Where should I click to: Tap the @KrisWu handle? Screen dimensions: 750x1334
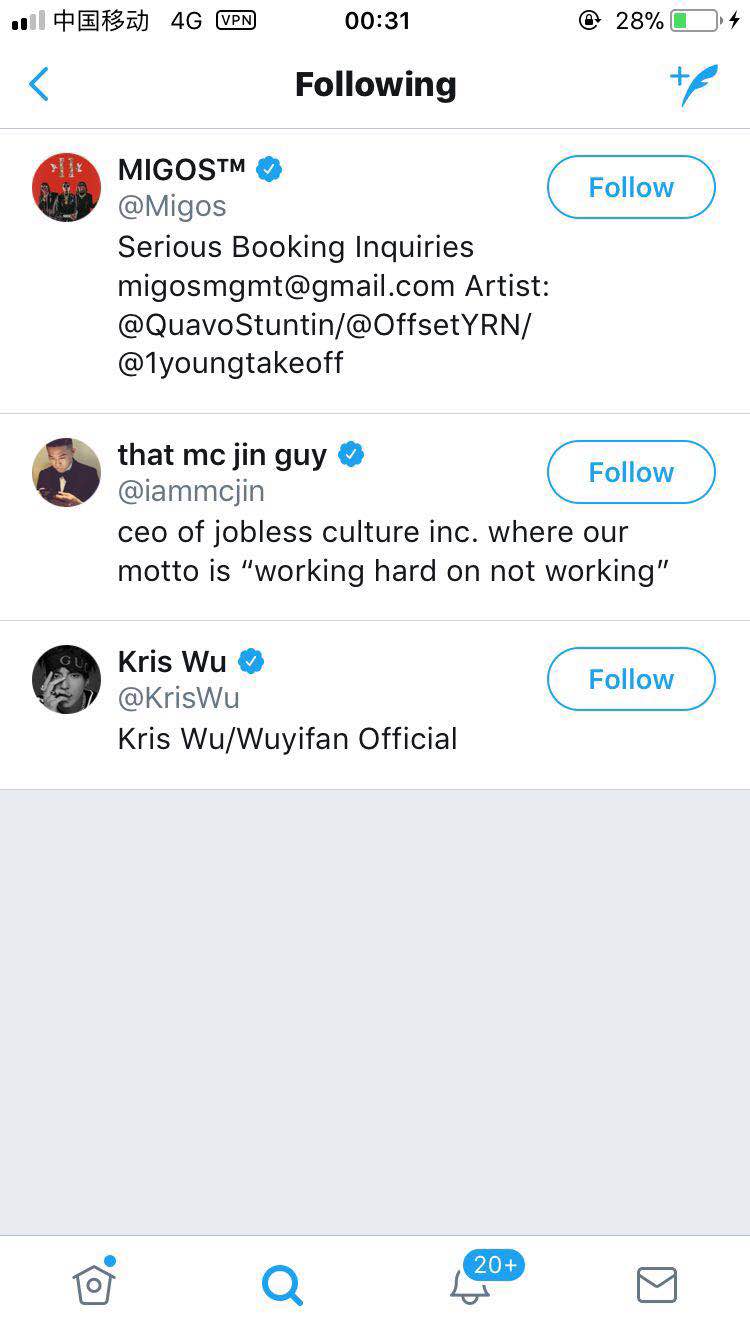tap(179, 698)
